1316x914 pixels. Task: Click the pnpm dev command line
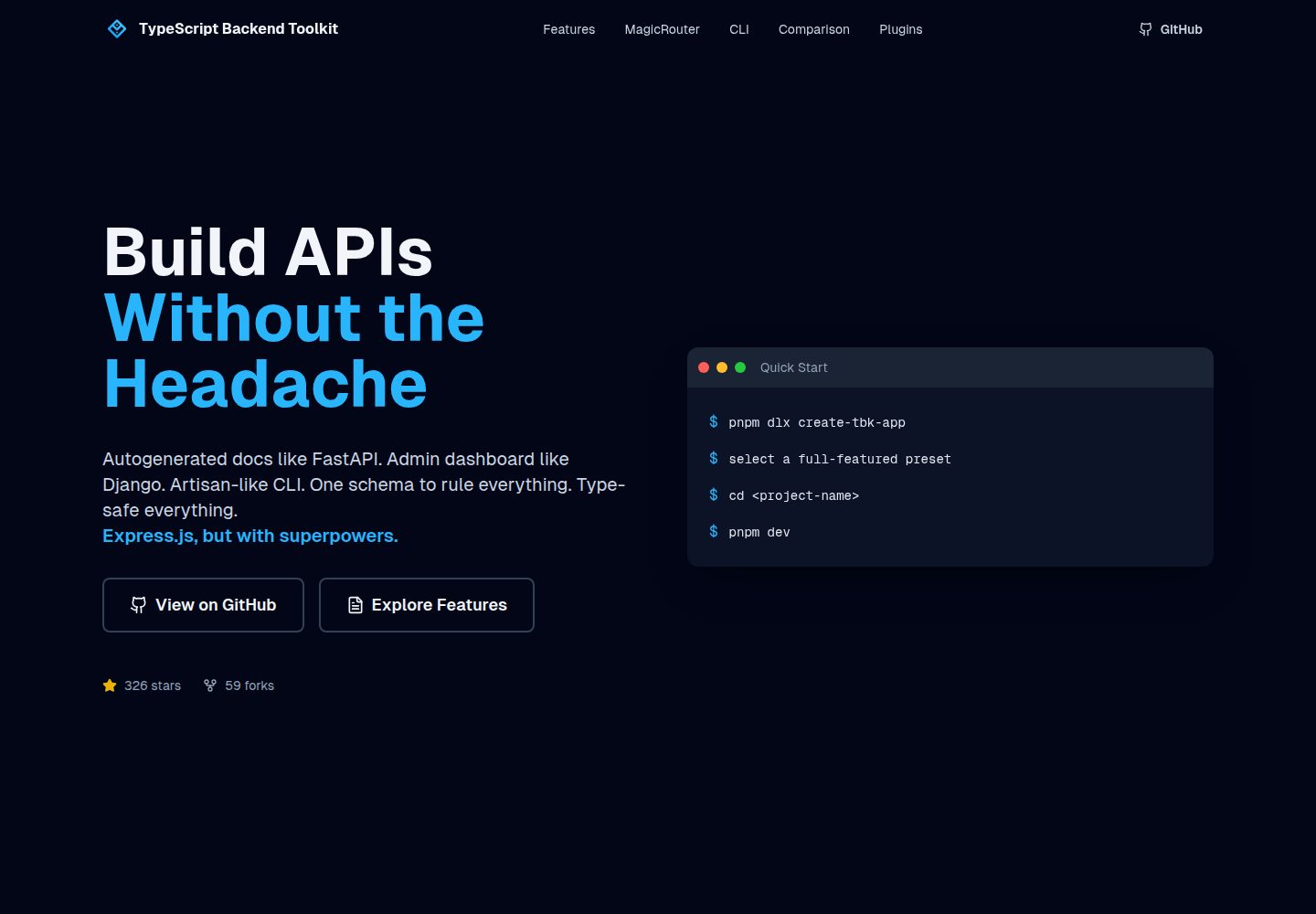759,532
